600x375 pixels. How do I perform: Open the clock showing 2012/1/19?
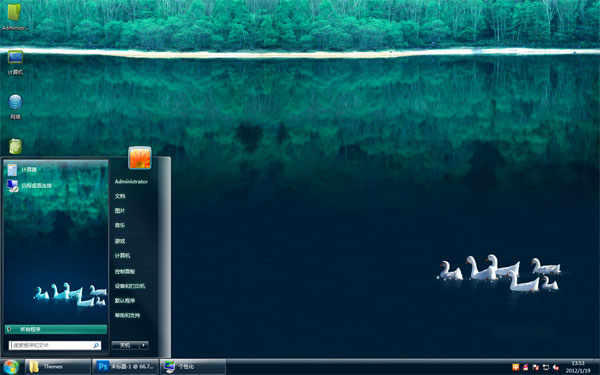point(577,367)
